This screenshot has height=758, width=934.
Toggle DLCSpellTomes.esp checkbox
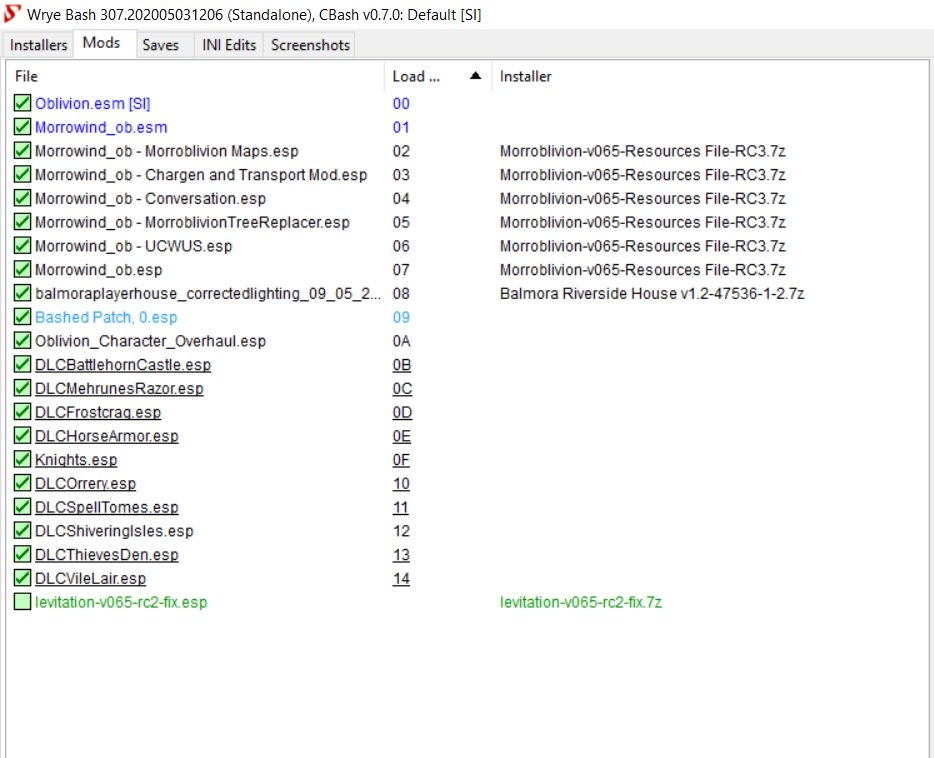click(x=22, y=507)
